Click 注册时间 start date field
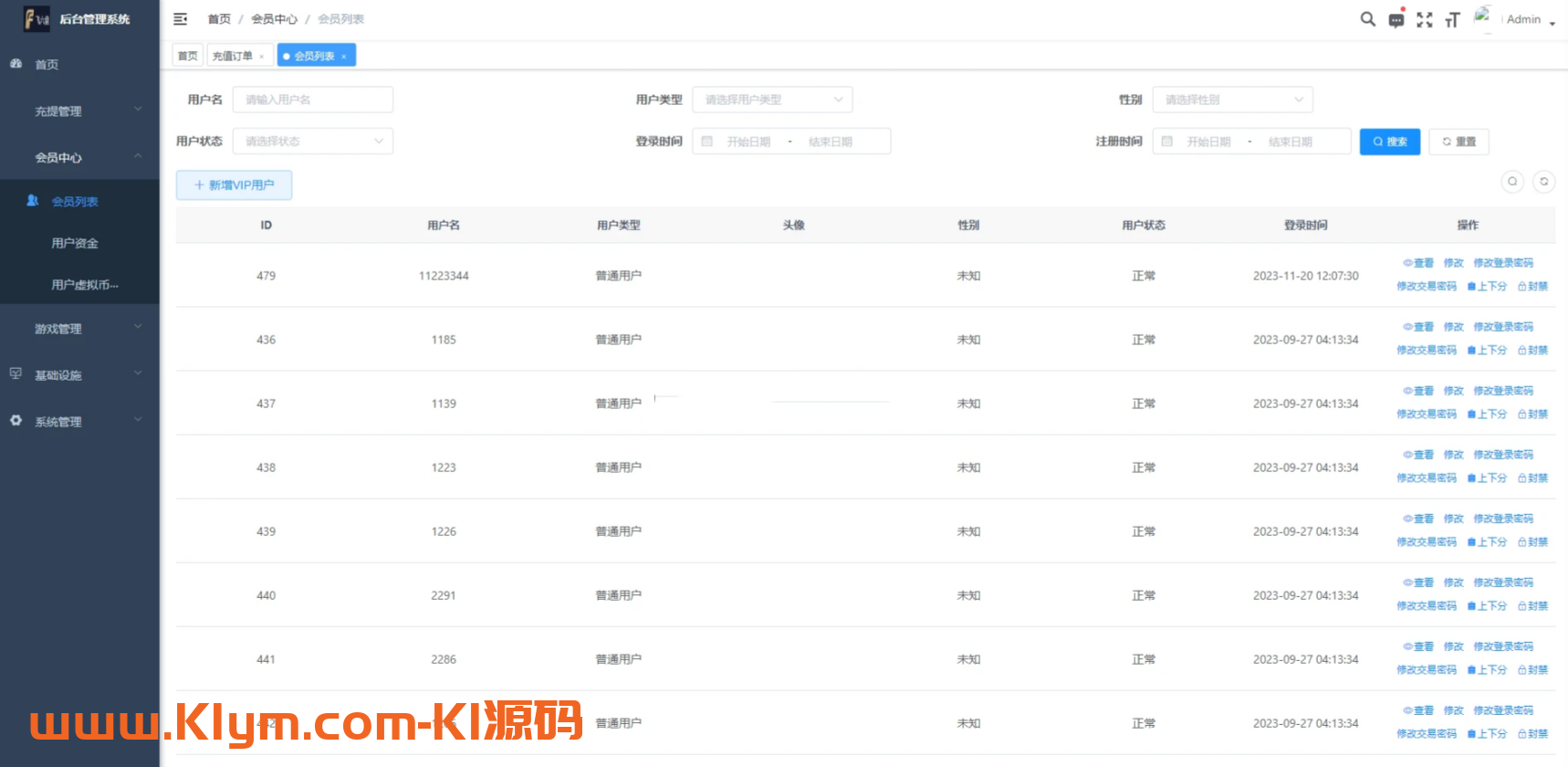Viewport: 1568px width, 767px height. pyautogui.click(x=1208, y=142)
